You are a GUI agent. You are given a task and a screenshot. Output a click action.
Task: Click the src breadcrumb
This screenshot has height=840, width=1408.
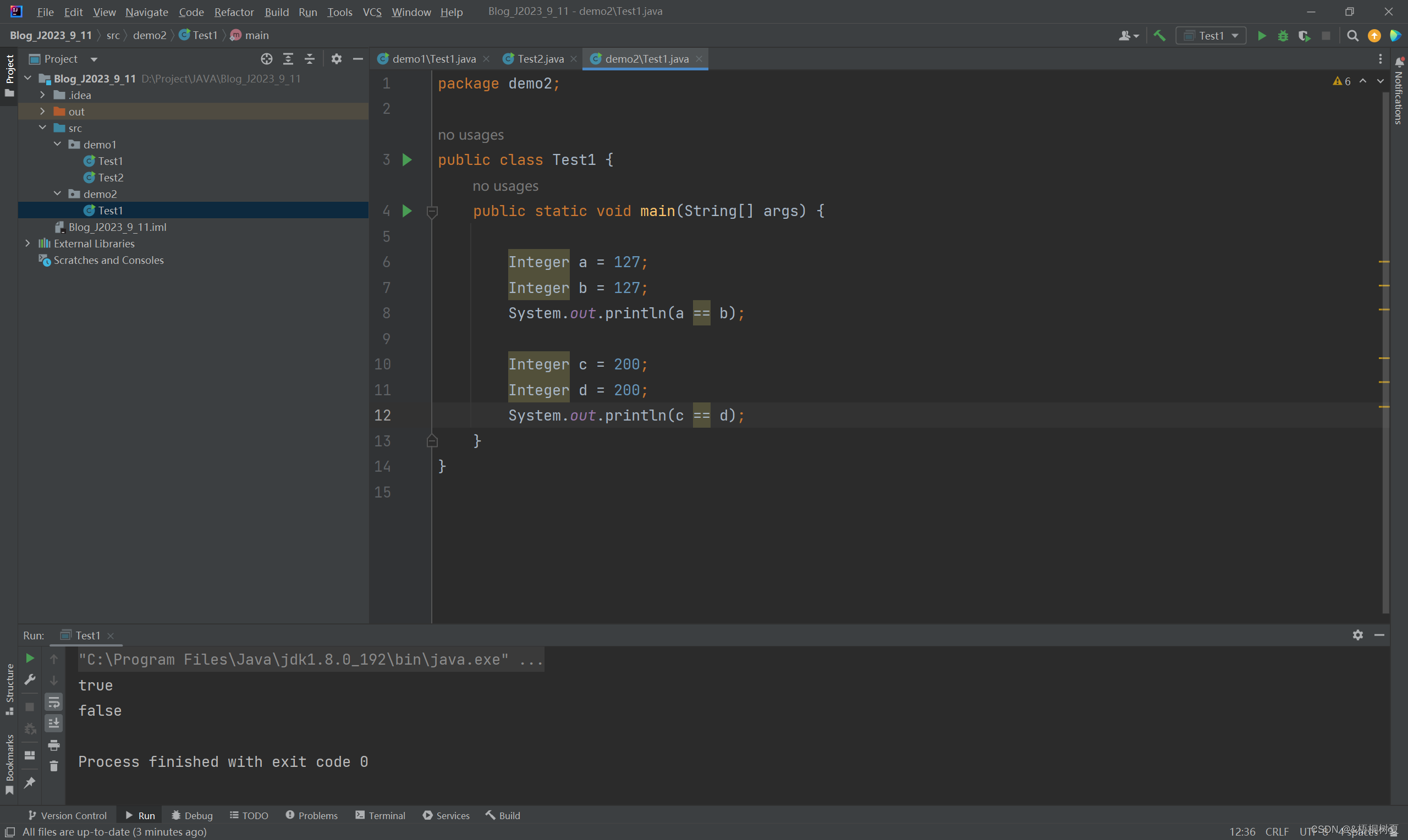tap(113, 35)
